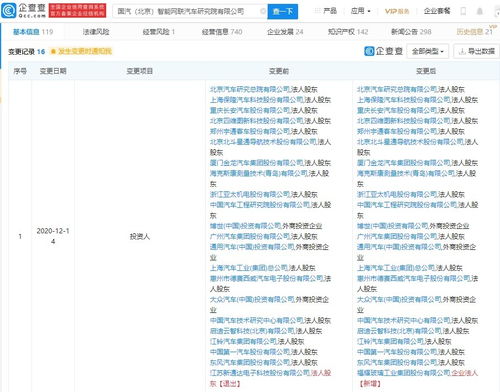This screenshot has width=500, height=392.
Task: Open 上海保隆汽车科技 link in 变更前 column
Action: [x=257, y=100]
